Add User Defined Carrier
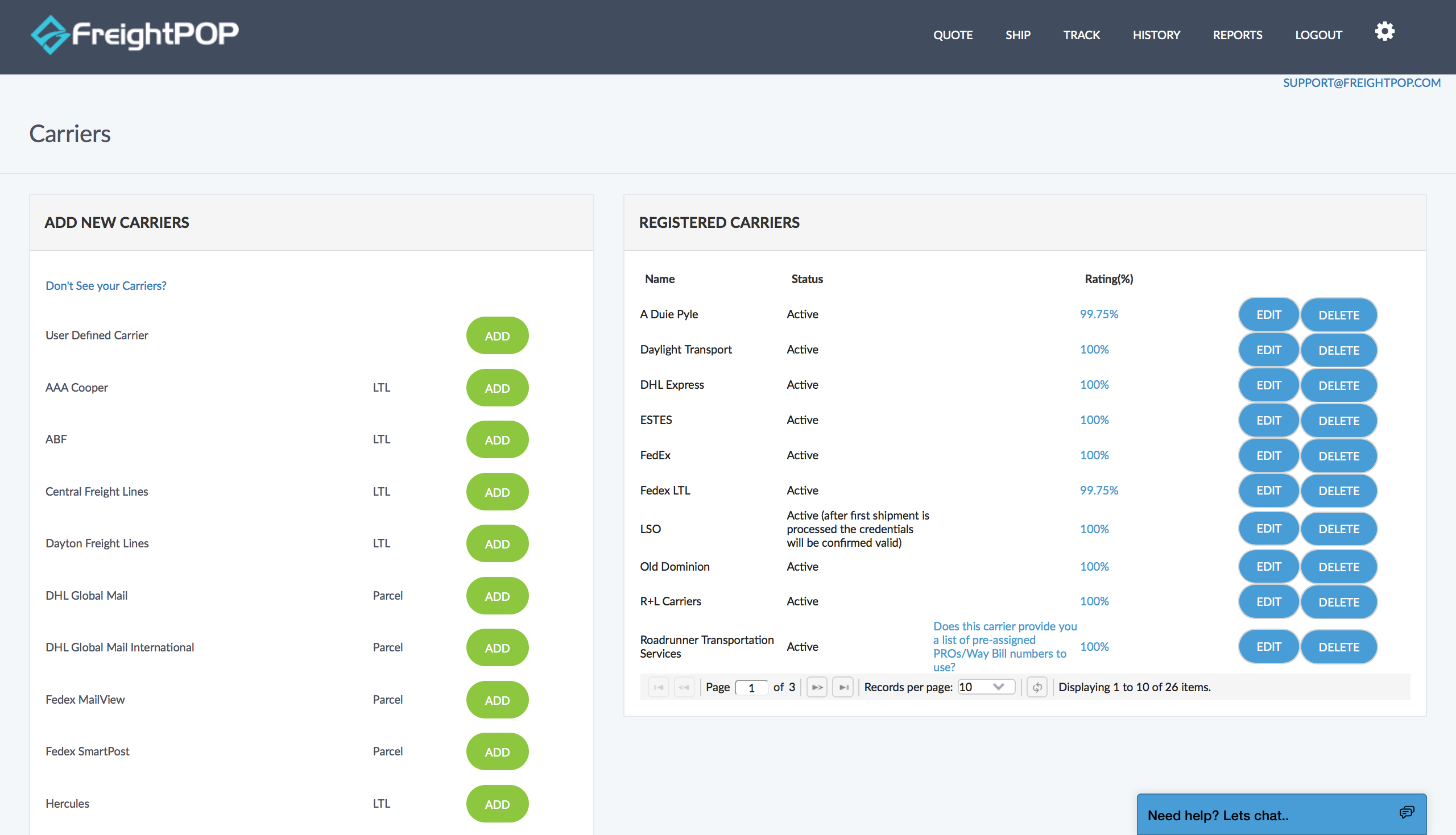This screenshot has width=1456, height=835. pos(497,335)
